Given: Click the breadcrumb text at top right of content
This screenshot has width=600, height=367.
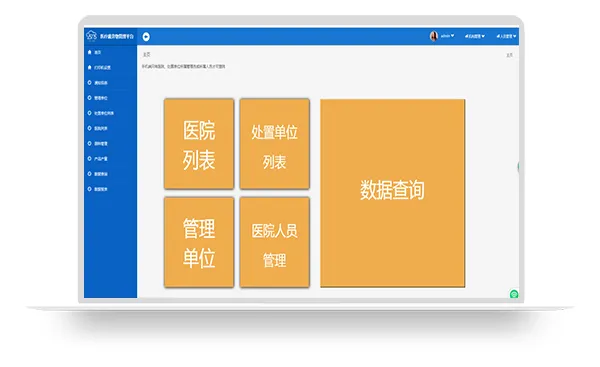Looking at the screenshot, I should [509, 55].
